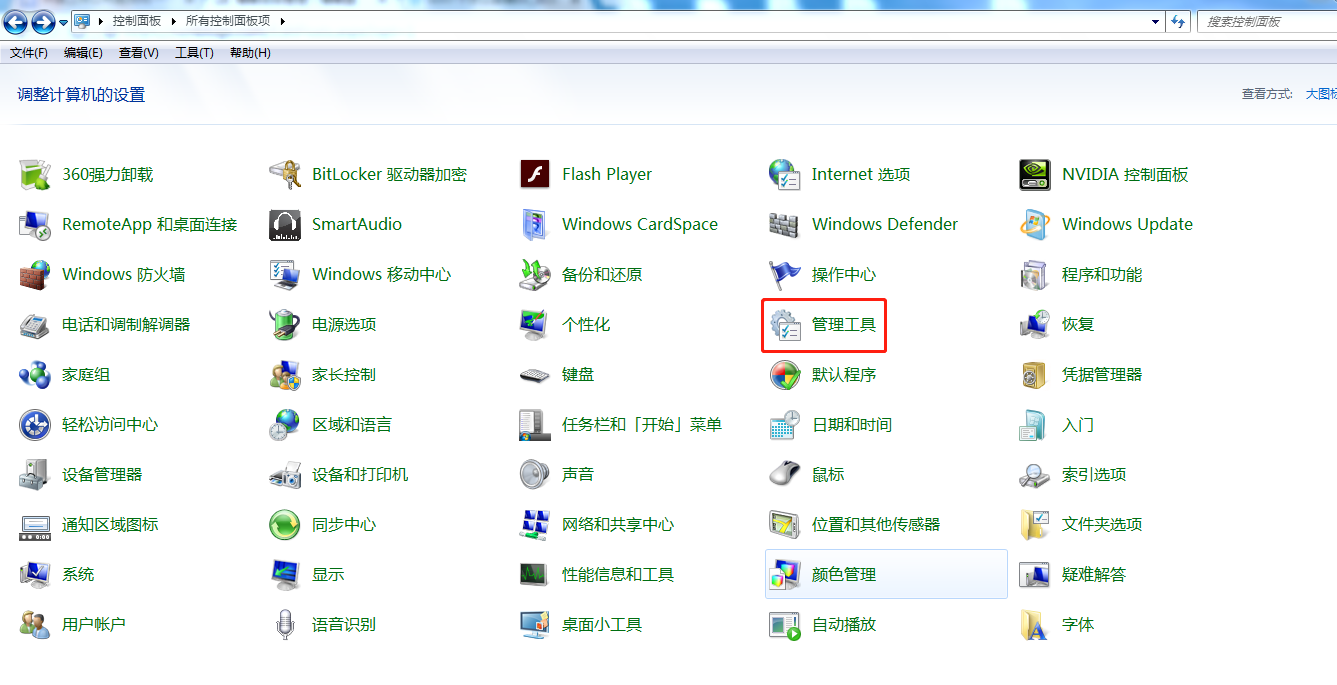Open the 个性化 icon

[535, 324]
